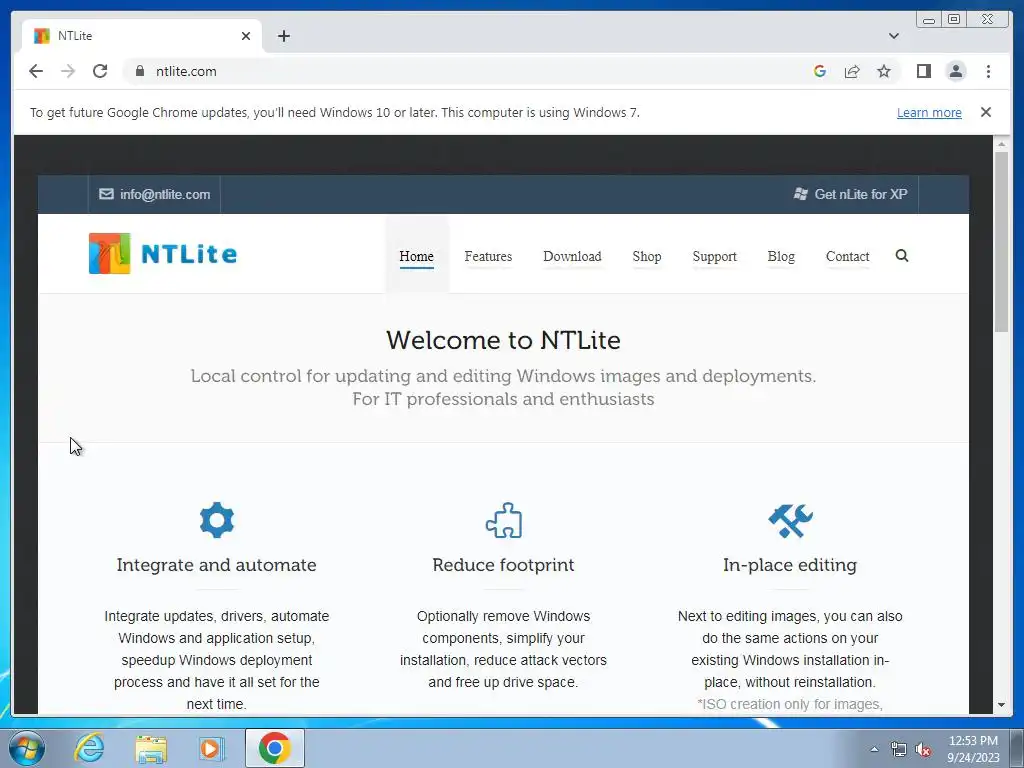Click the site search magnifier icon
Viewport: 1024px width, 768px height.
tap(902, 255)
